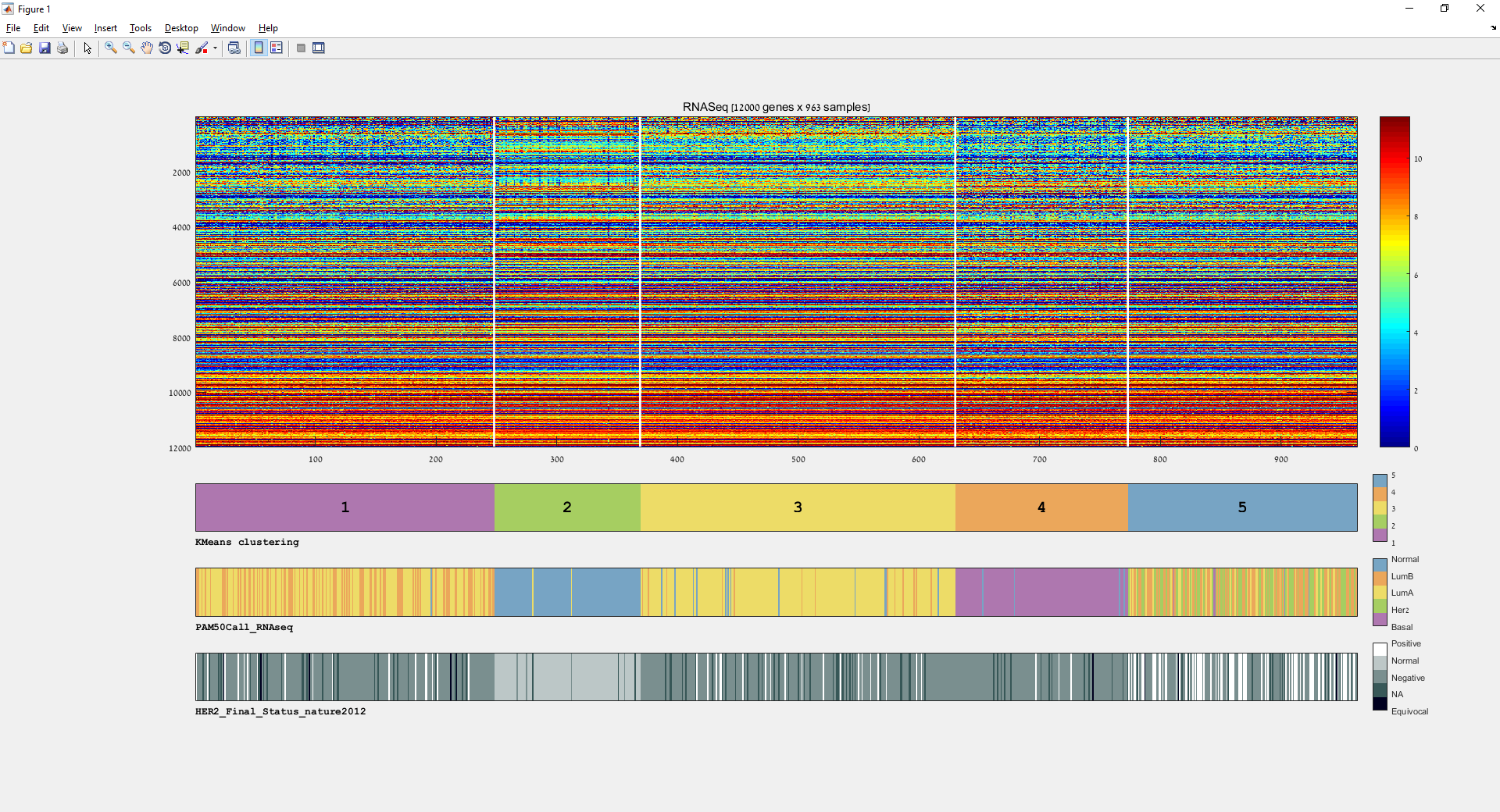The image size is (1500, 812).
Task: Open the Tools menu
Action: 141,28
